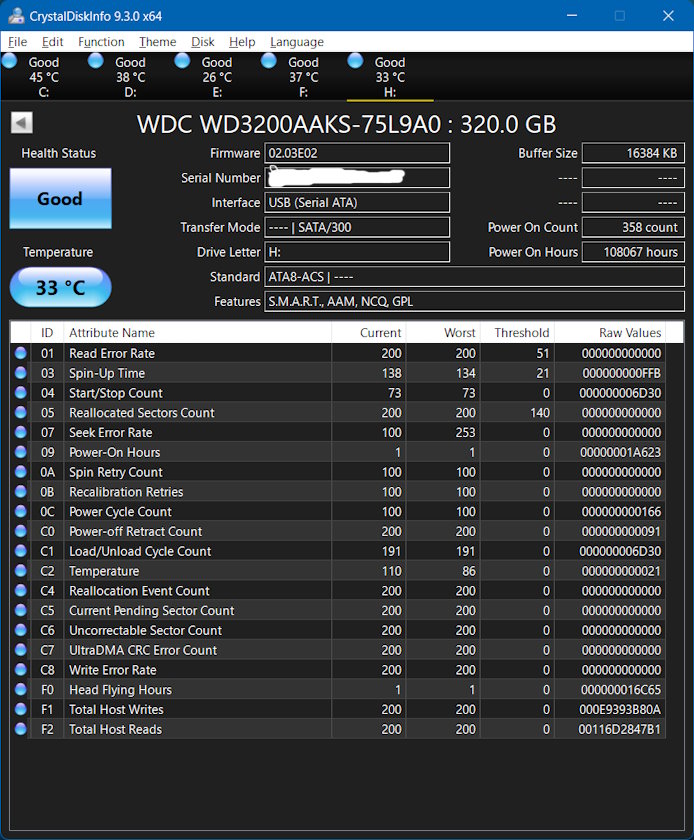The width and height of the screenshot is (694, 840).
Task: Click the status dot for Total Host Reads
Action: pos(20,729)
